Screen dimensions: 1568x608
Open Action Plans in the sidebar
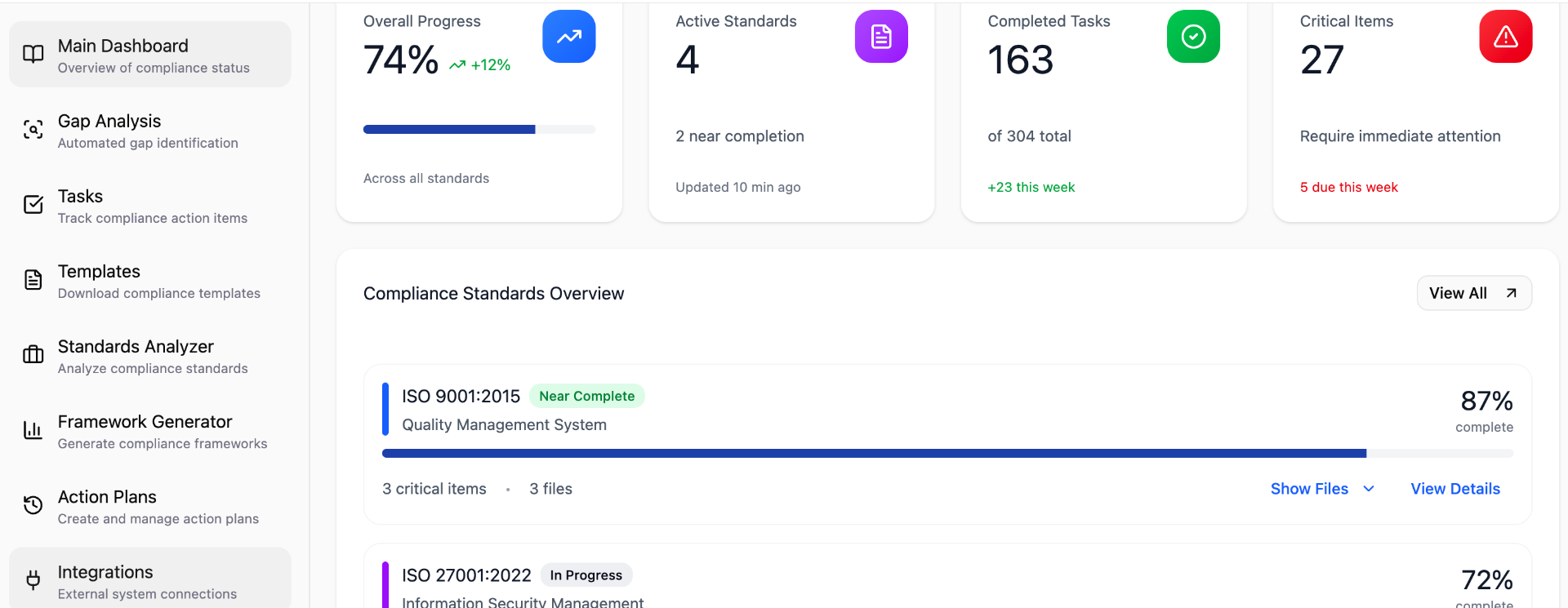(x=150, y=505)
